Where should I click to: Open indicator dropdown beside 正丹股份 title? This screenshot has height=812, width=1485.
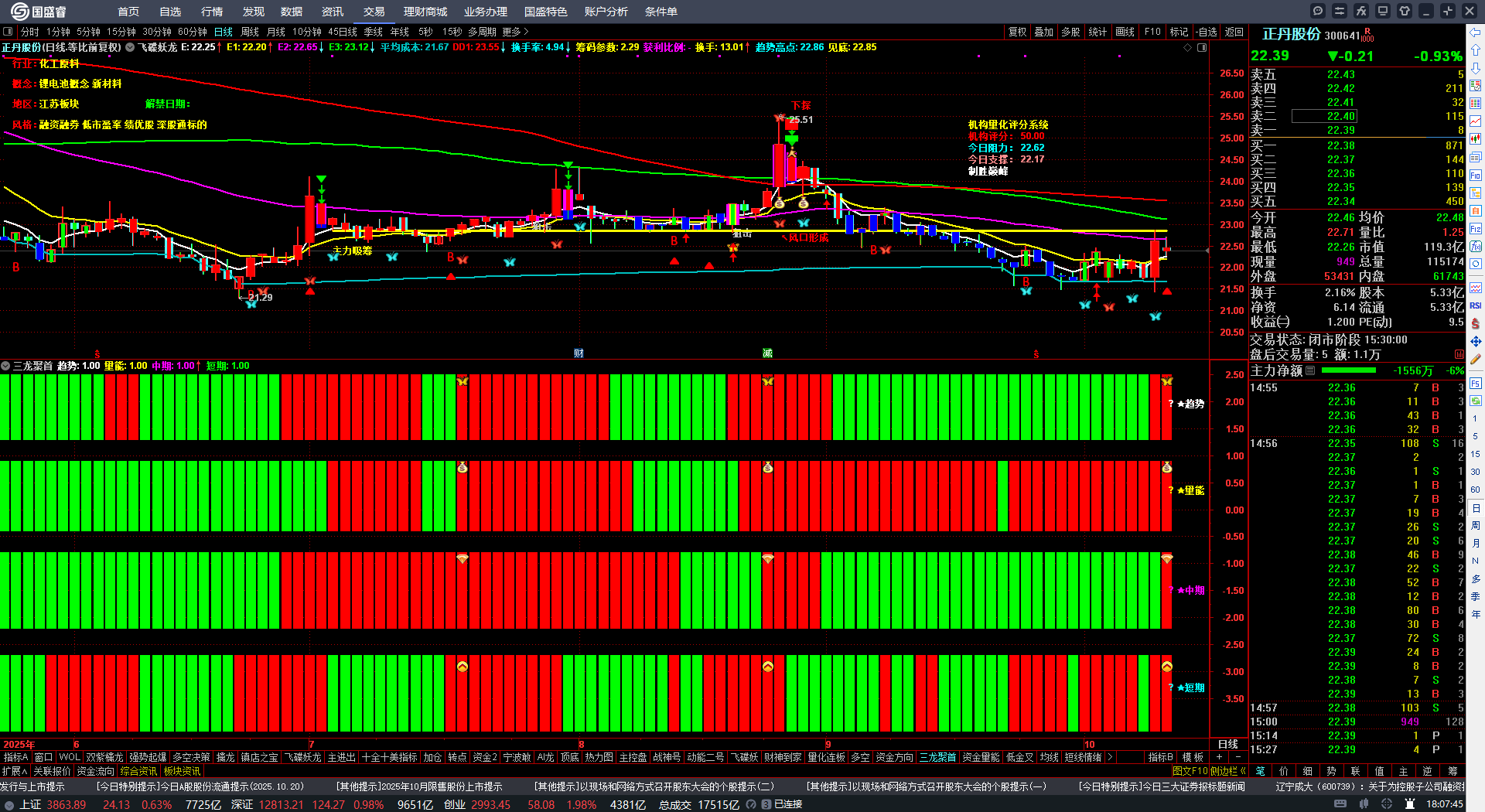[130, 47]
